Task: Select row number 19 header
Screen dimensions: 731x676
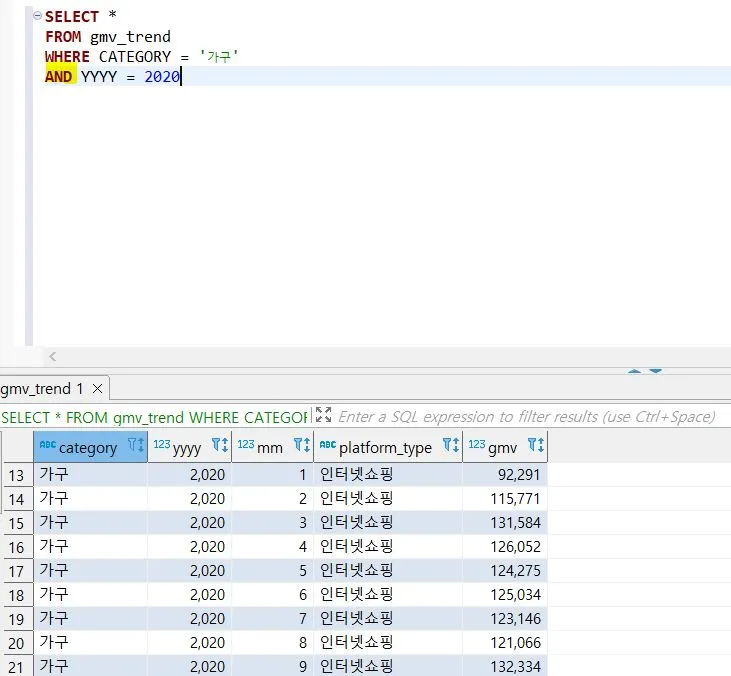Action: pyautogui.click(x=17, y=619)
